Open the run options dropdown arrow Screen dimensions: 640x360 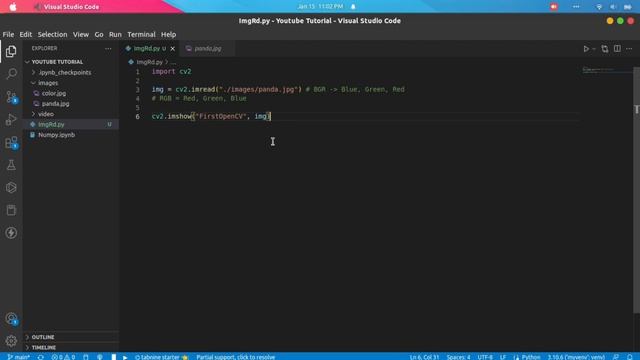pyautogui.click(x=594, y=49)
